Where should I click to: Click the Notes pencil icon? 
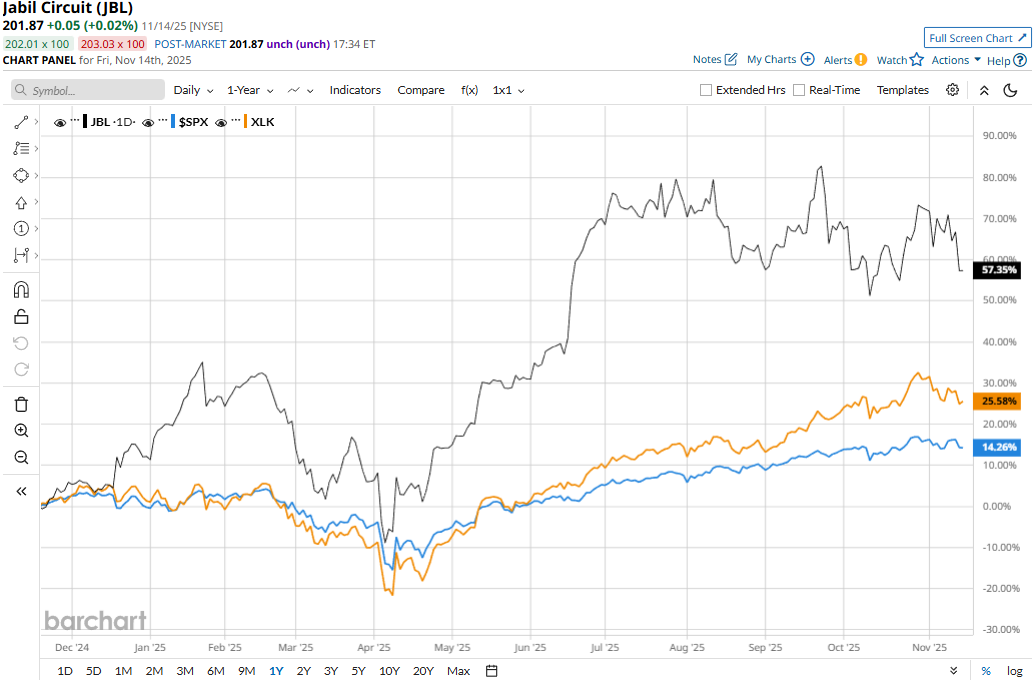(731, 59)
